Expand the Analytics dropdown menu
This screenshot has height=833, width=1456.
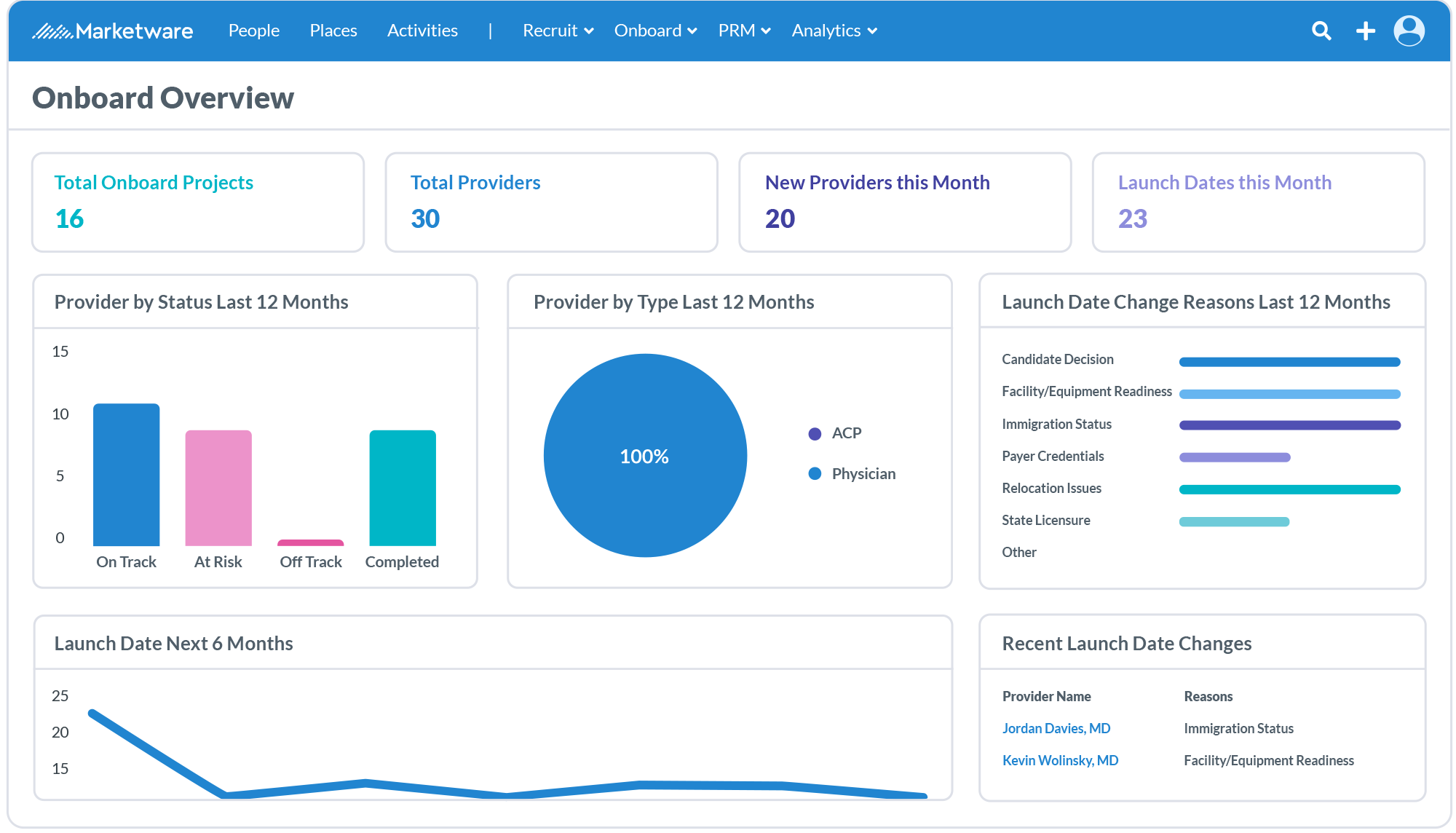pos(834,31)
